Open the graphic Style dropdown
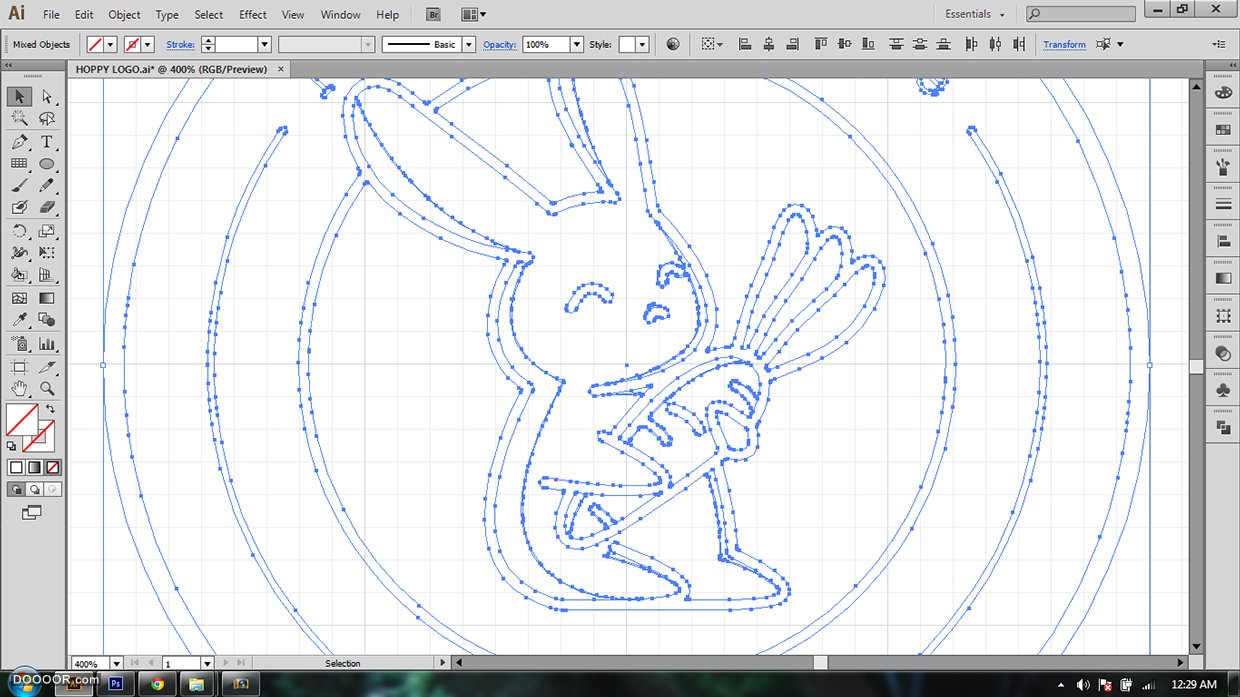 (642, 44)
